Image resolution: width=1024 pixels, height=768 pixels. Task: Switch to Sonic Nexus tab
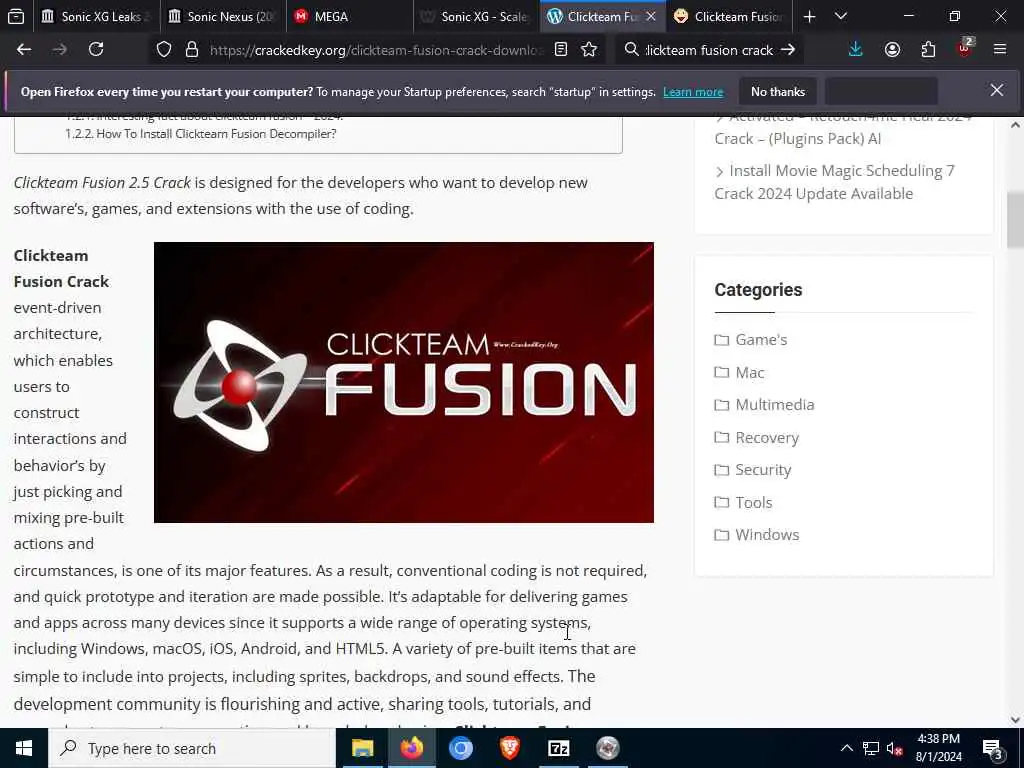click(x=223, y=16)
